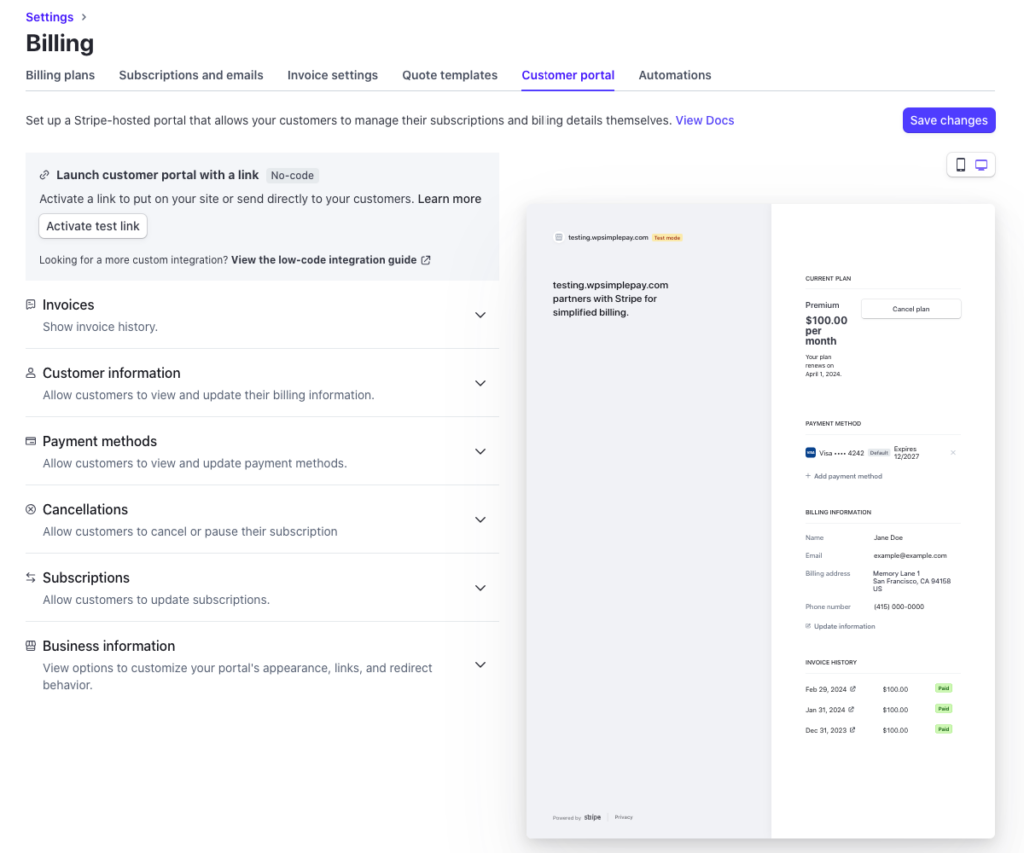The height and width of the screenshot is (853, 1024).
Task: Click the Business information storefront icon
Action: [31, 646]
